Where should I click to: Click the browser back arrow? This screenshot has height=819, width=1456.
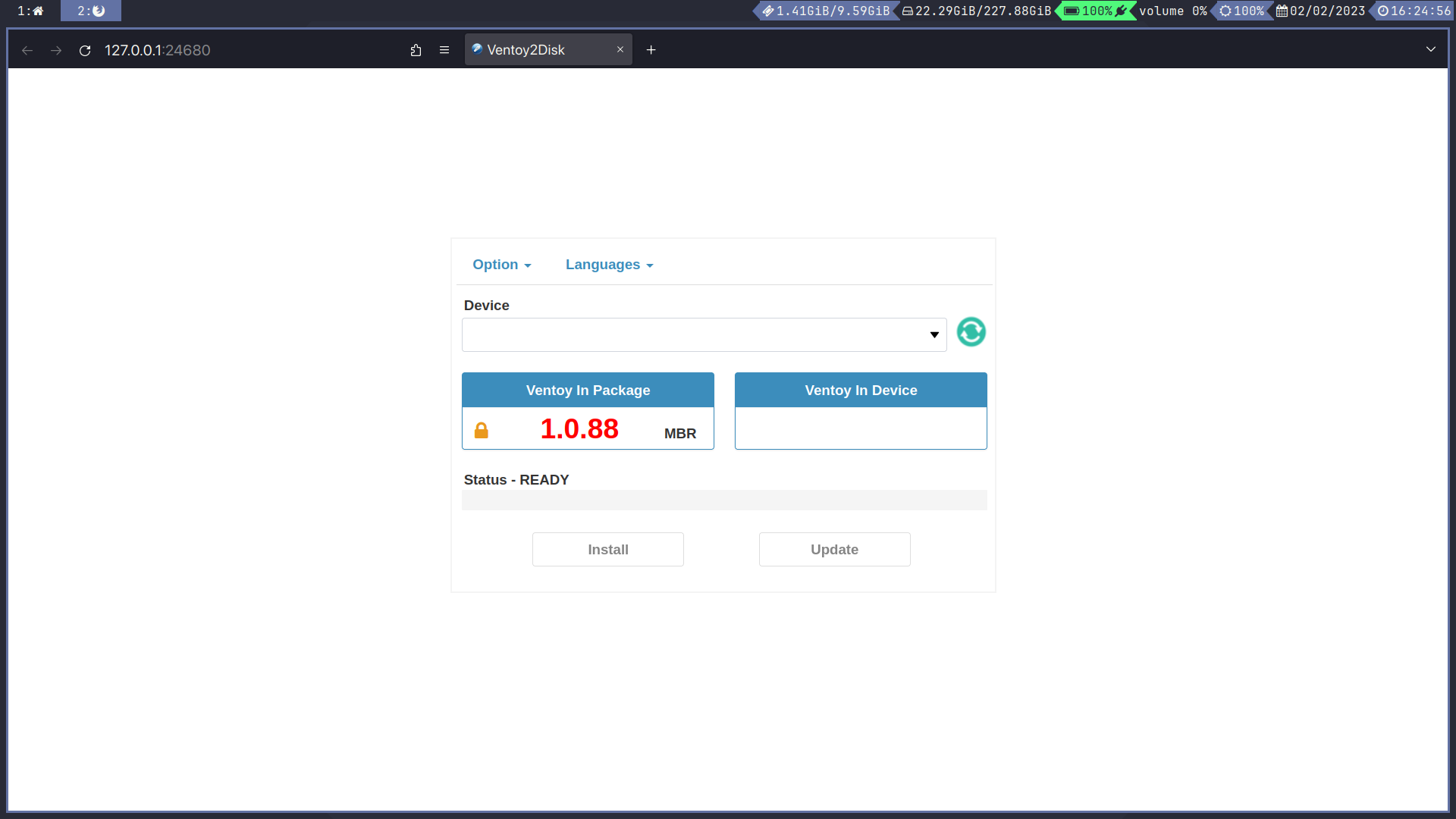tap(27, 50)
